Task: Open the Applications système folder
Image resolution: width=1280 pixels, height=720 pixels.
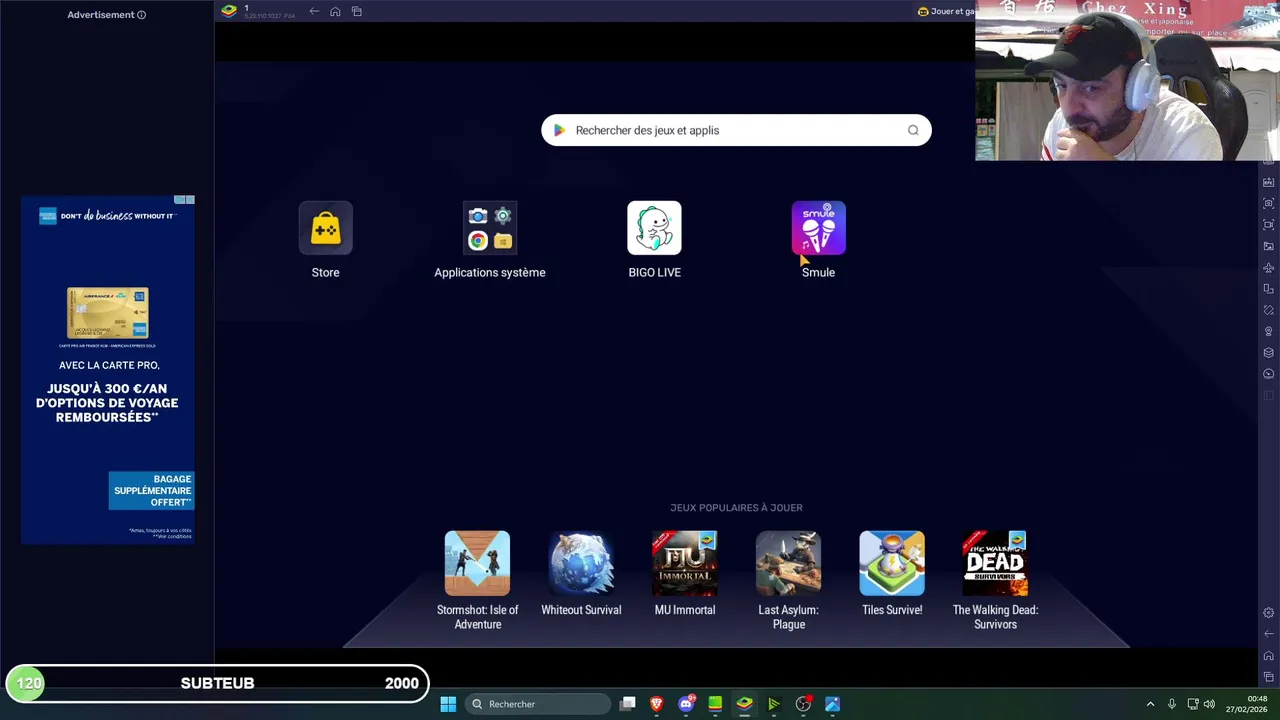Action: [490, 229]
